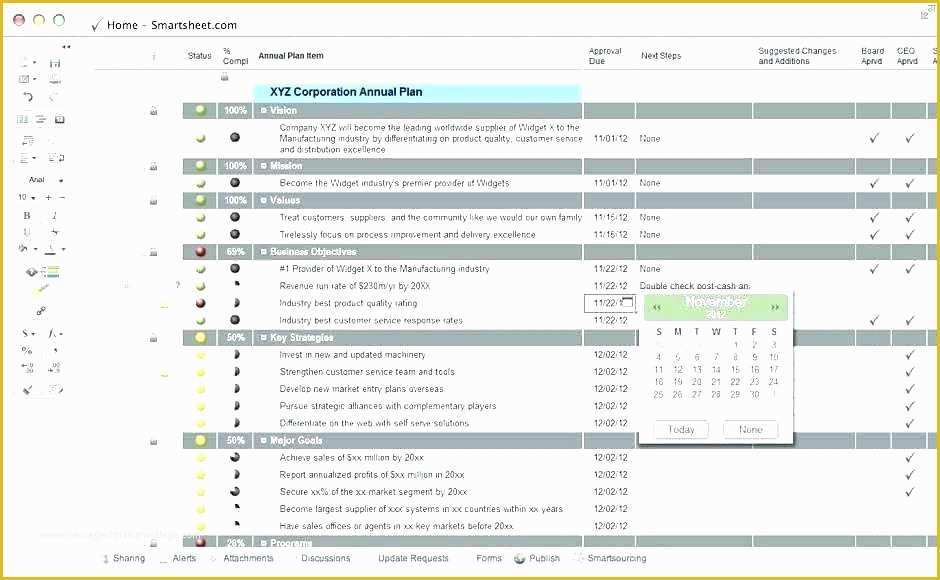Collapse the left toolbar with double-arrow icon
The width and height of the screenshot is (940, 580).
click(x=66, y=46)
